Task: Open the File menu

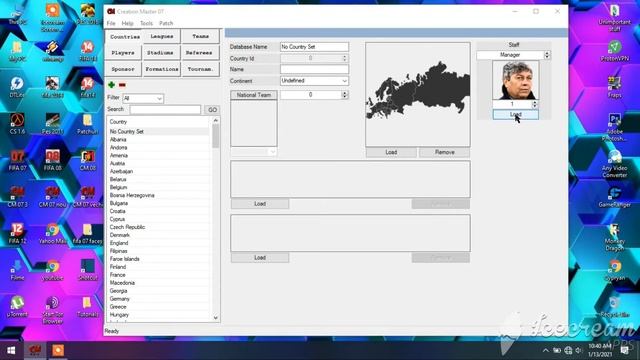Action: (111, 23)
